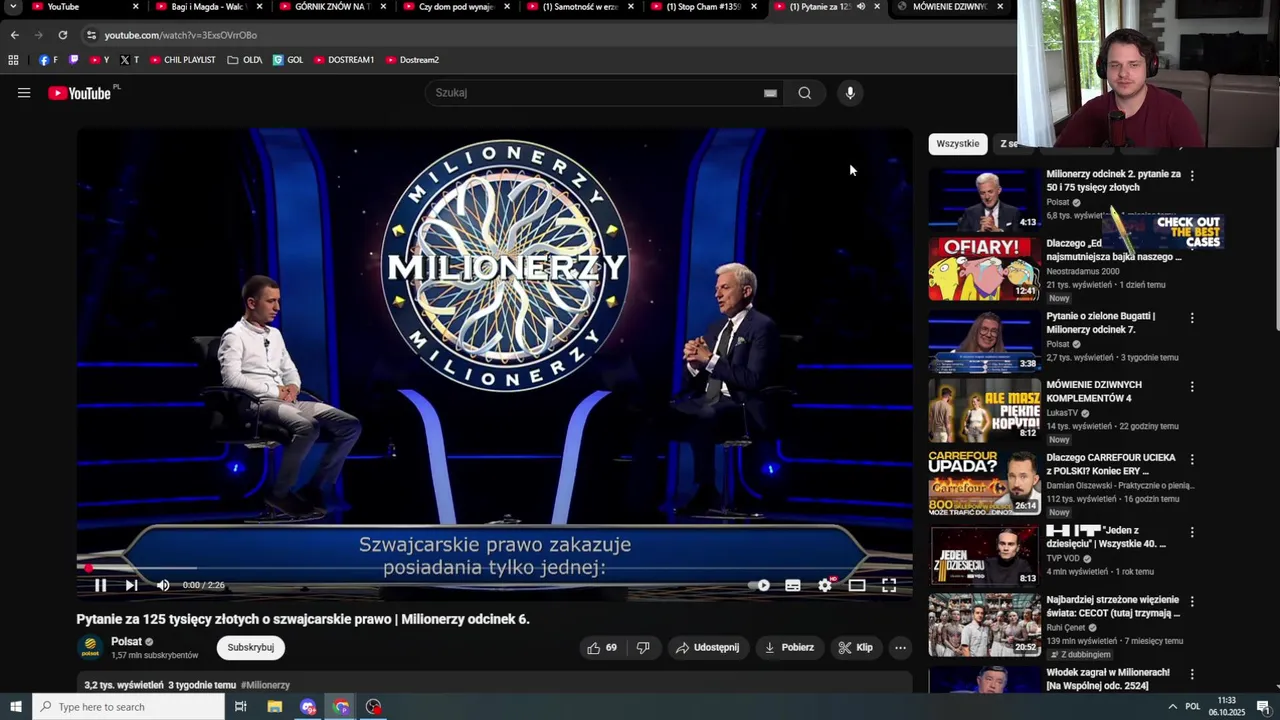
Task: Toggle subtitles in the player
Action: pyautogui.click(x=793, y=585)
